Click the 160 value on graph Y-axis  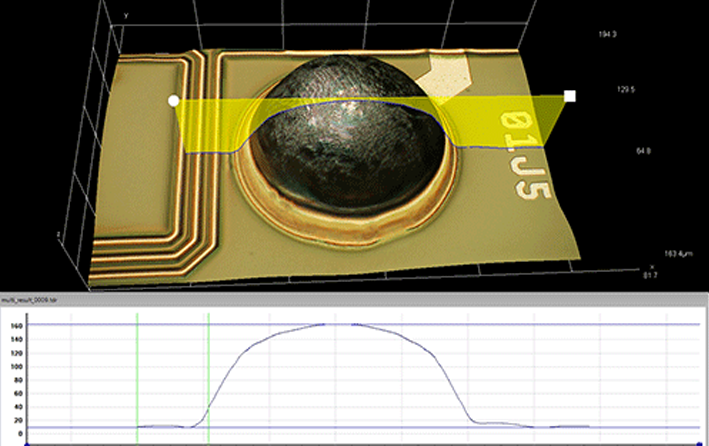coord(15,325)
